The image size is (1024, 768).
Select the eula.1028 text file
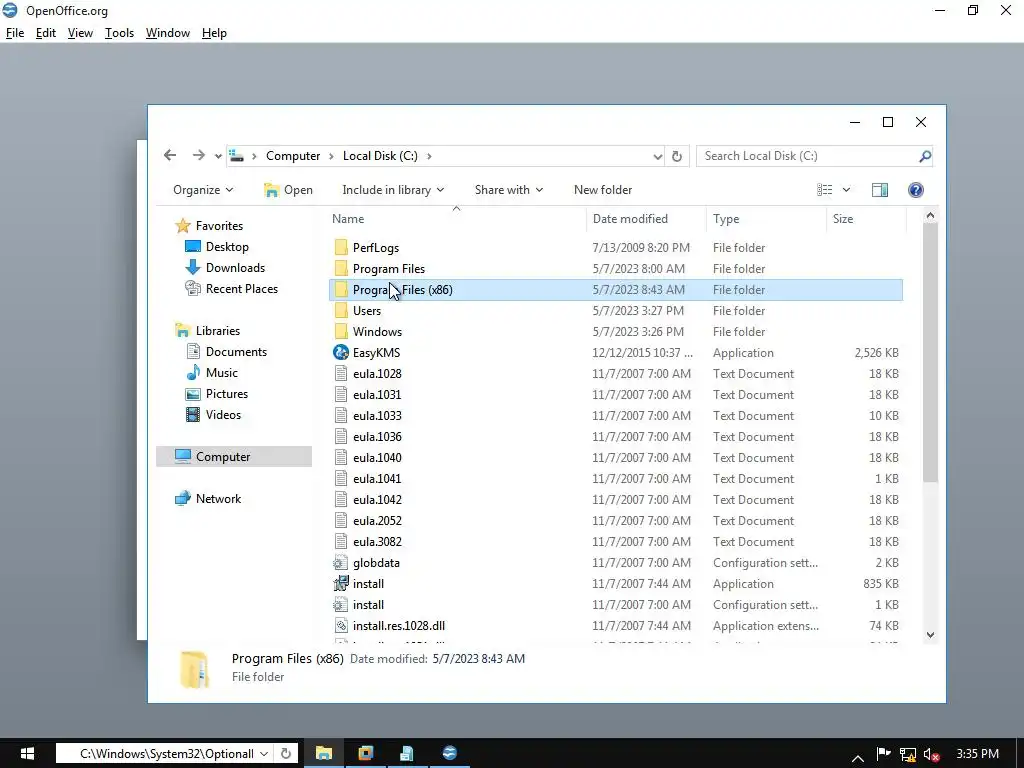click(616, 374)
